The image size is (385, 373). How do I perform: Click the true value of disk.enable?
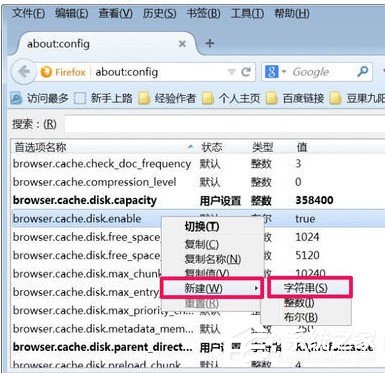click(x=305, y=219)
